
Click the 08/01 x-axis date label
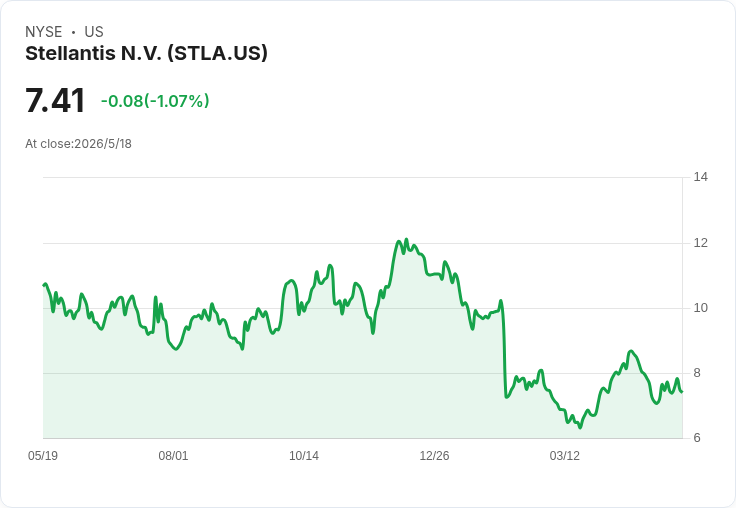coord(173,455)
